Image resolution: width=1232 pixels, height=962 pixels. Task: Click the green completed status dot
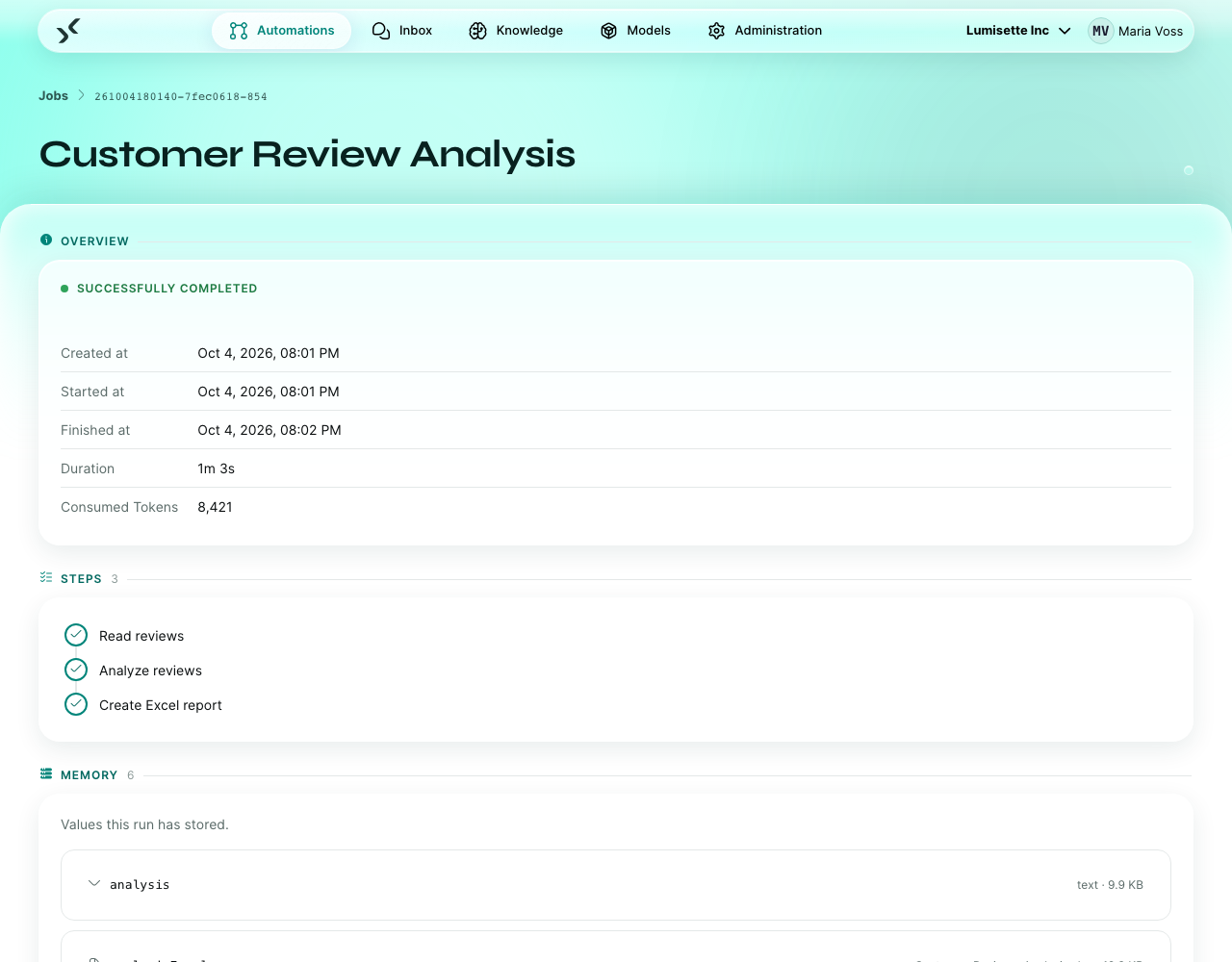(x=64, y=289)
